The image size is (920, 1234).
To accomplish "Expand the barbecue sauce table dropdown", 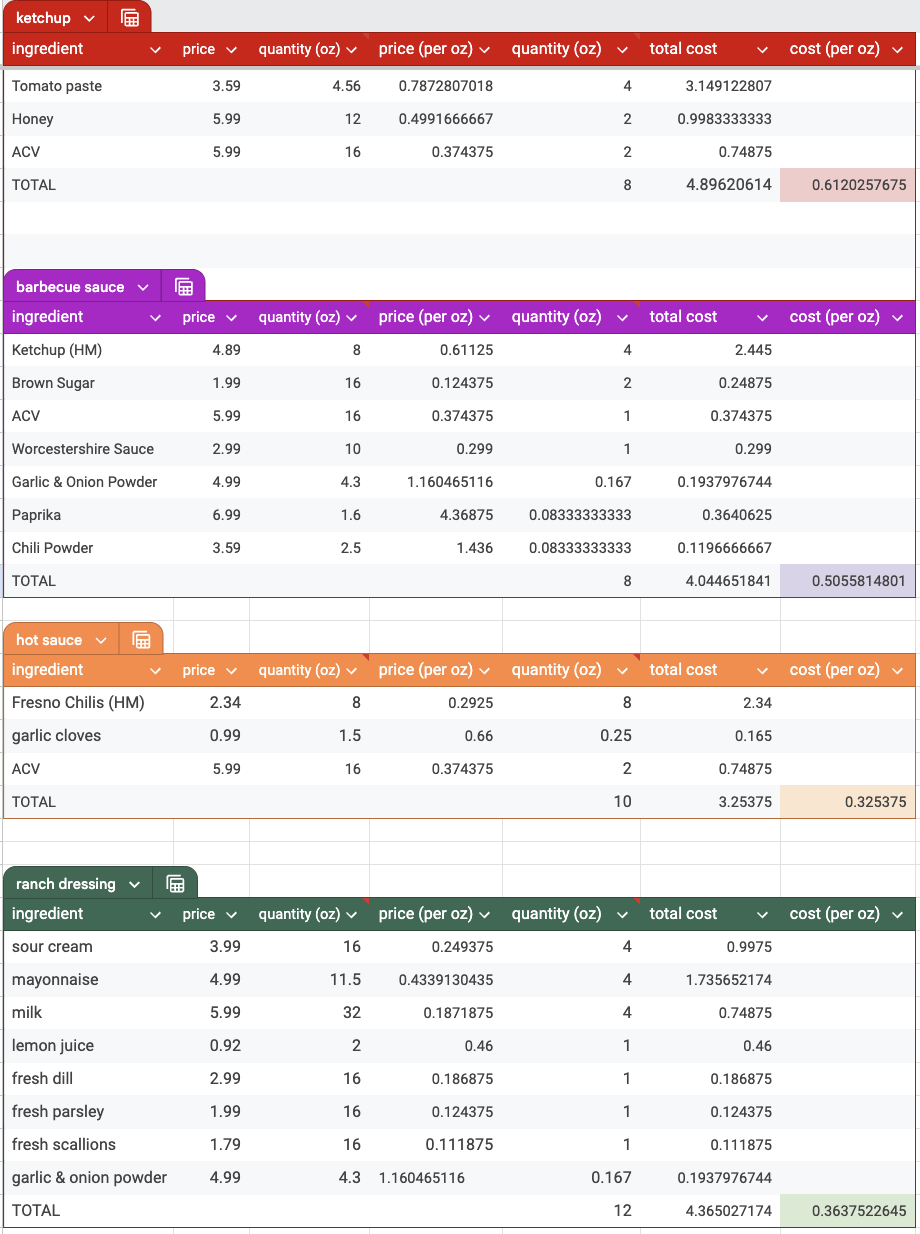I will pyautogui.click(x=142, y=285).
